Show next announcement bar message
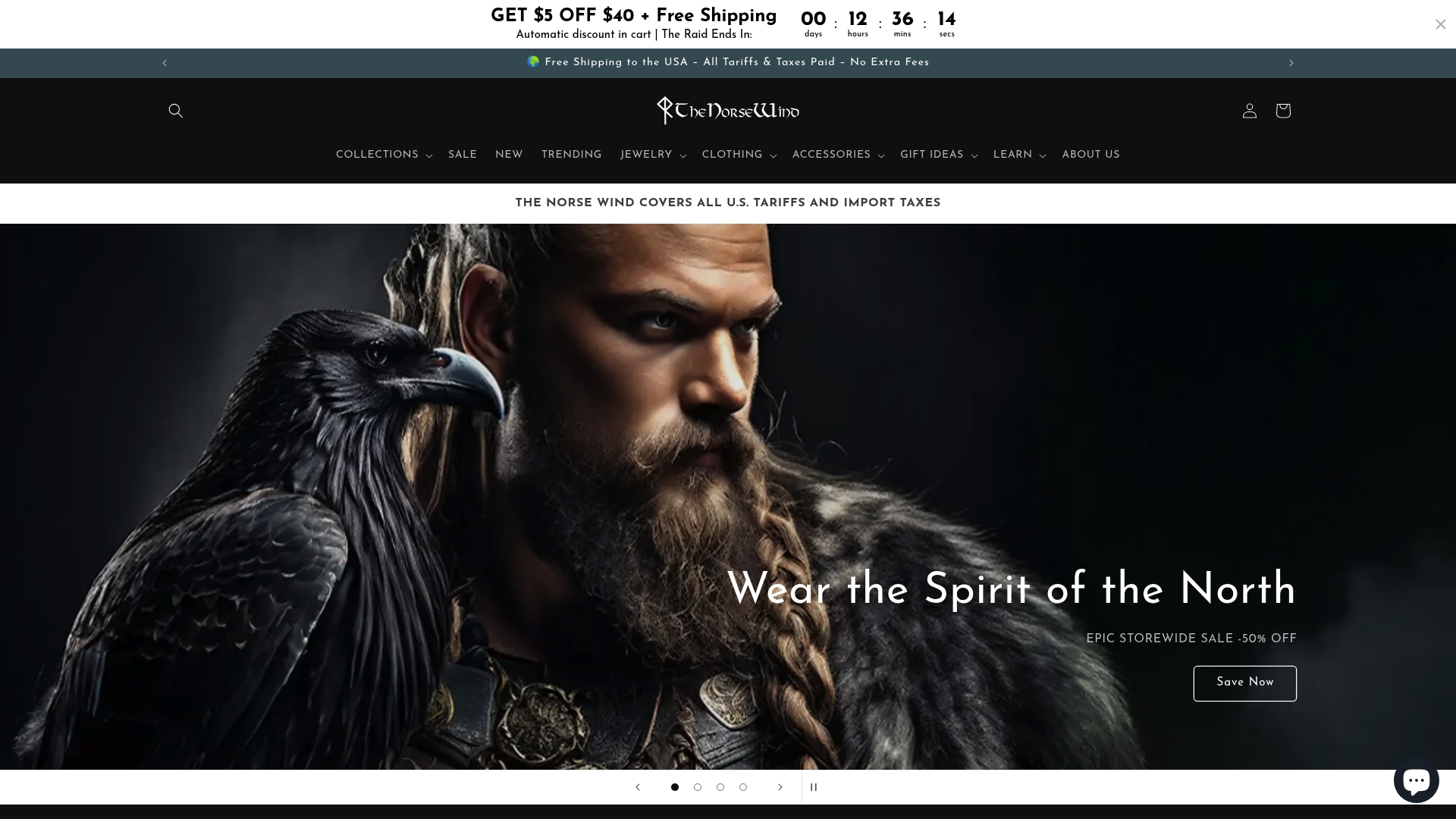The image size is (1456, 819). point(1291,63)
